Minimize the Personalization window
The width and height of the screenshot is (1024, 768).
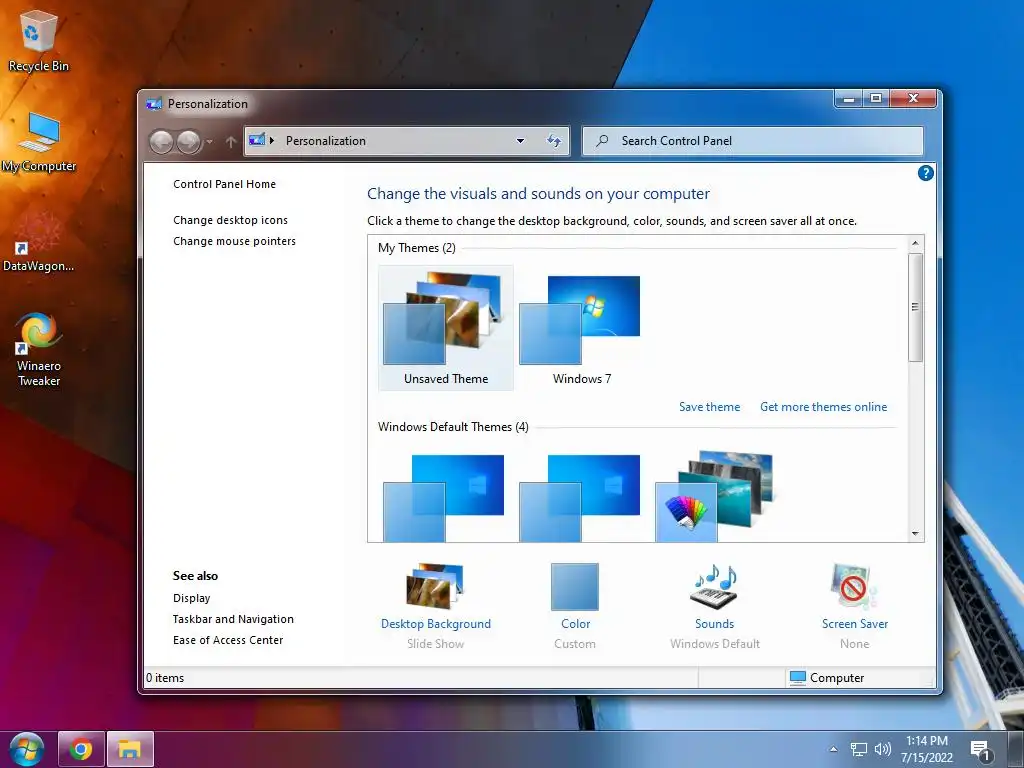click(x=849, y=99)
